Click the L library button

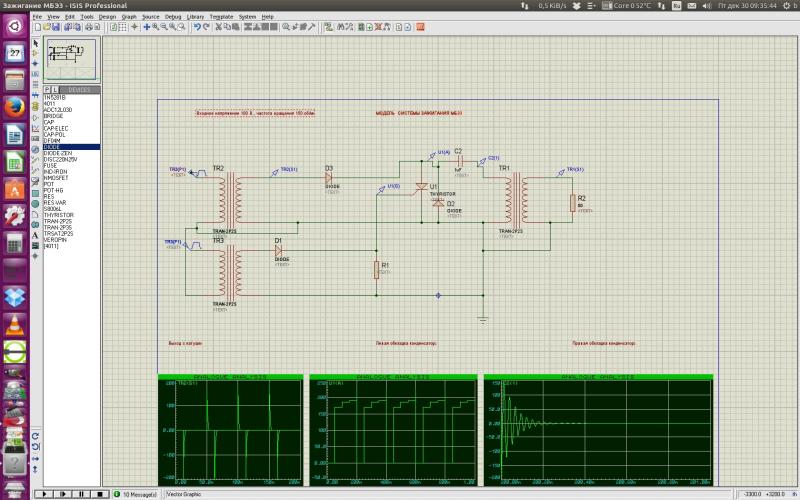click(53, 89)
